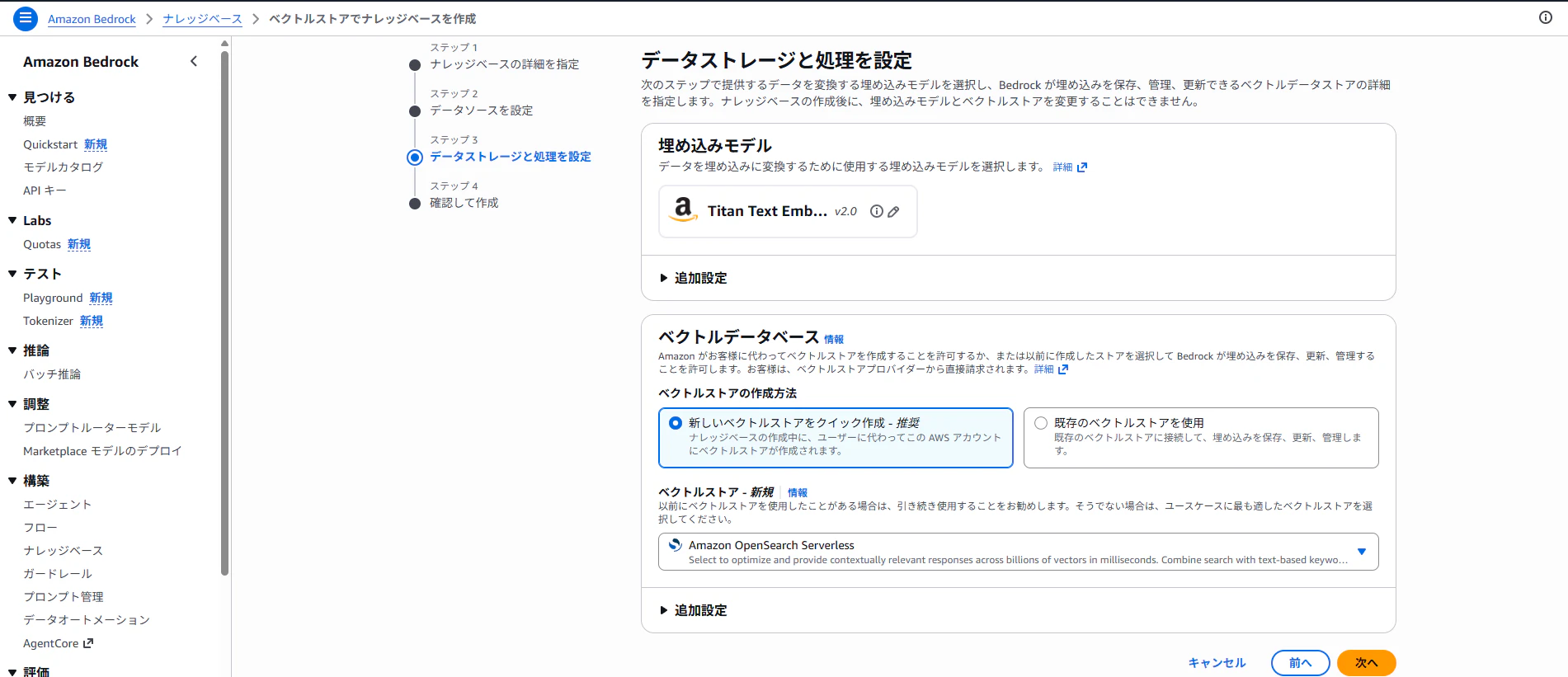The height and width of the screenshot is (677, 1568).
Task: Open the page info panel icon
Action: click(x=1545, y=18)
